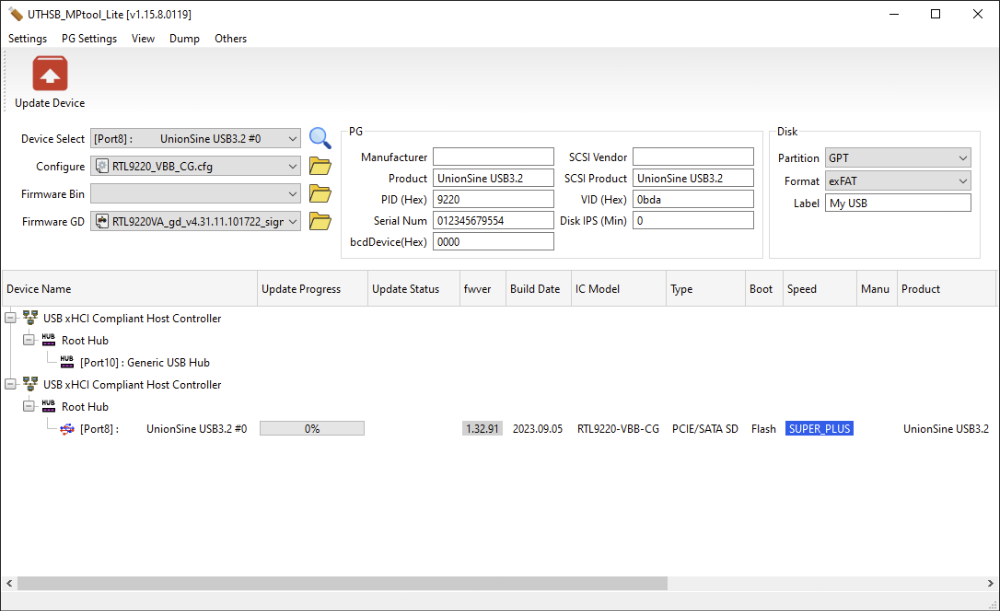The image size is (1000, 611).
Task: Click the Generic USB Hub icon
Action: 67,362
